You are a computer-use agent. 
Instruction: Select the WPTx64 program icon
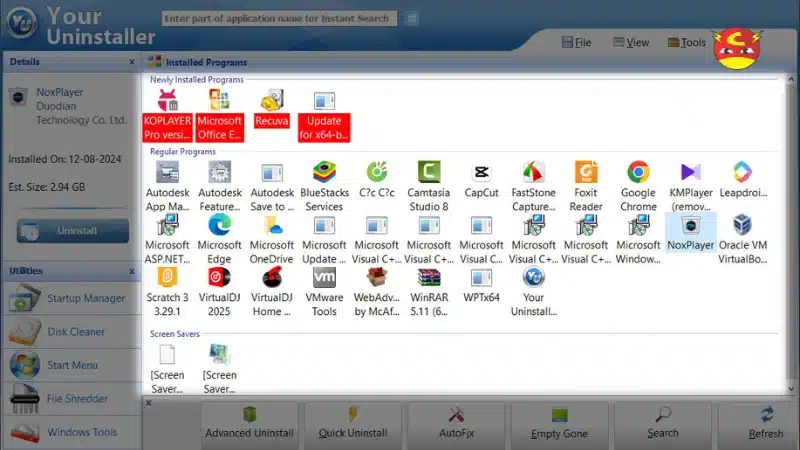481,277
